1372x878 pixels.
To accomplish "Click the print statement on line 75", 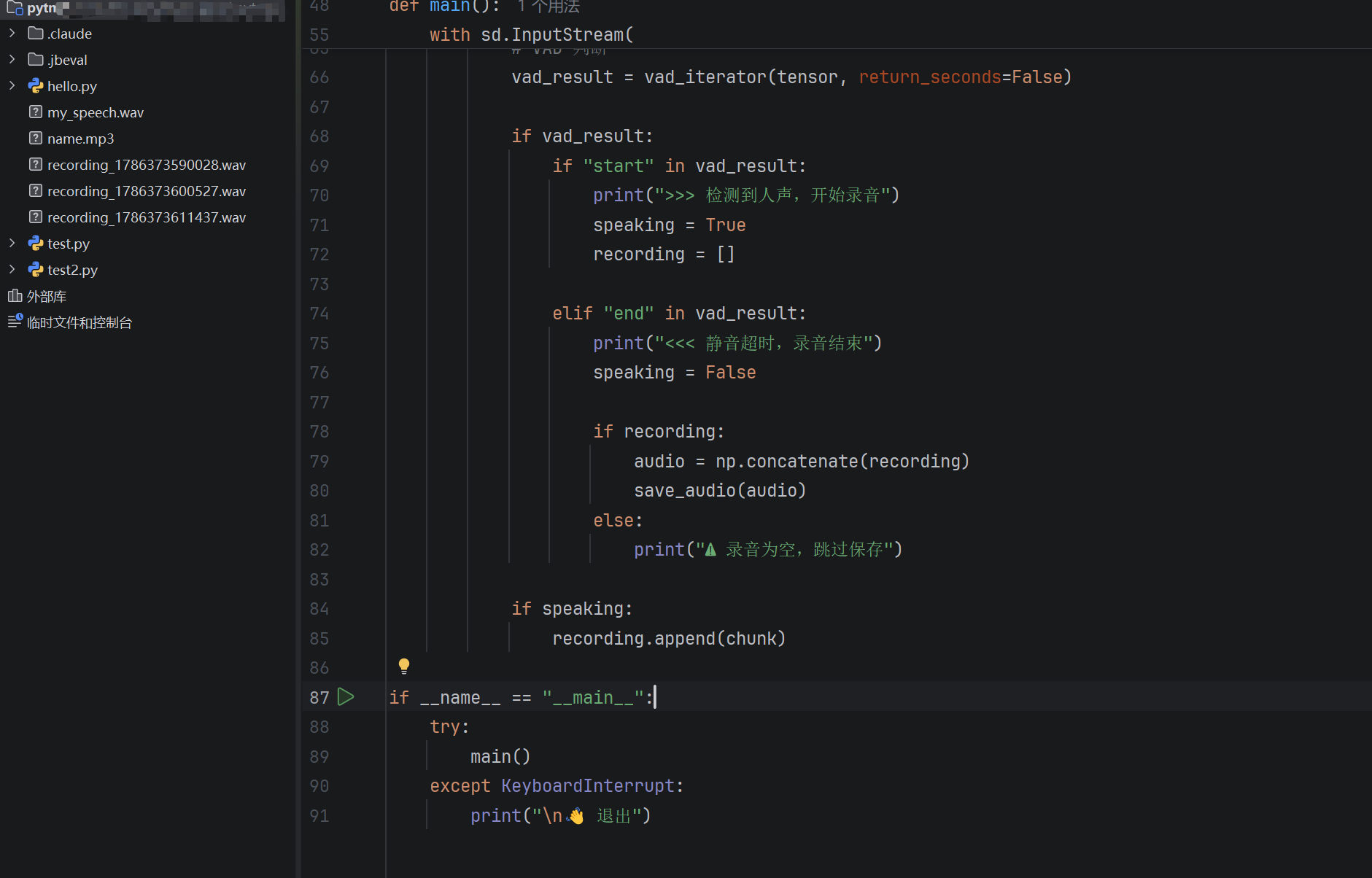I will point(737,343).
